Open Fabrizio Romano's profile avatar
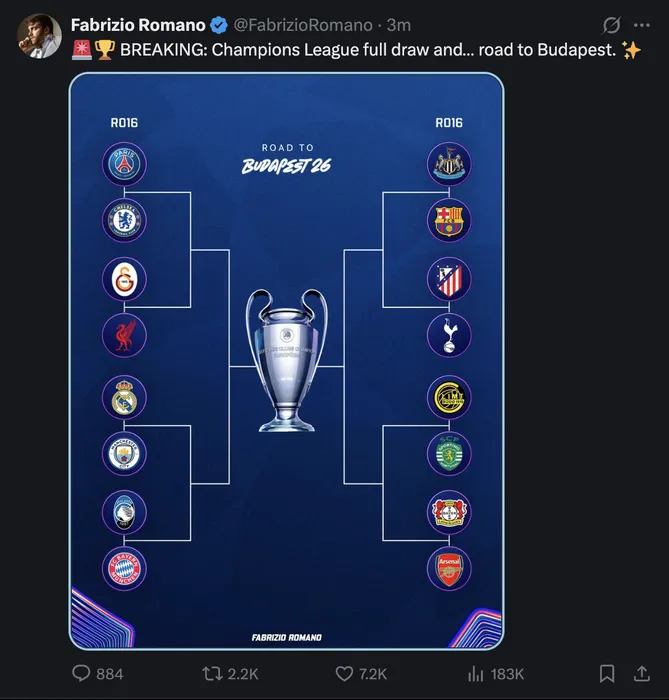The image size is (669, 700). tap(39, 36)
